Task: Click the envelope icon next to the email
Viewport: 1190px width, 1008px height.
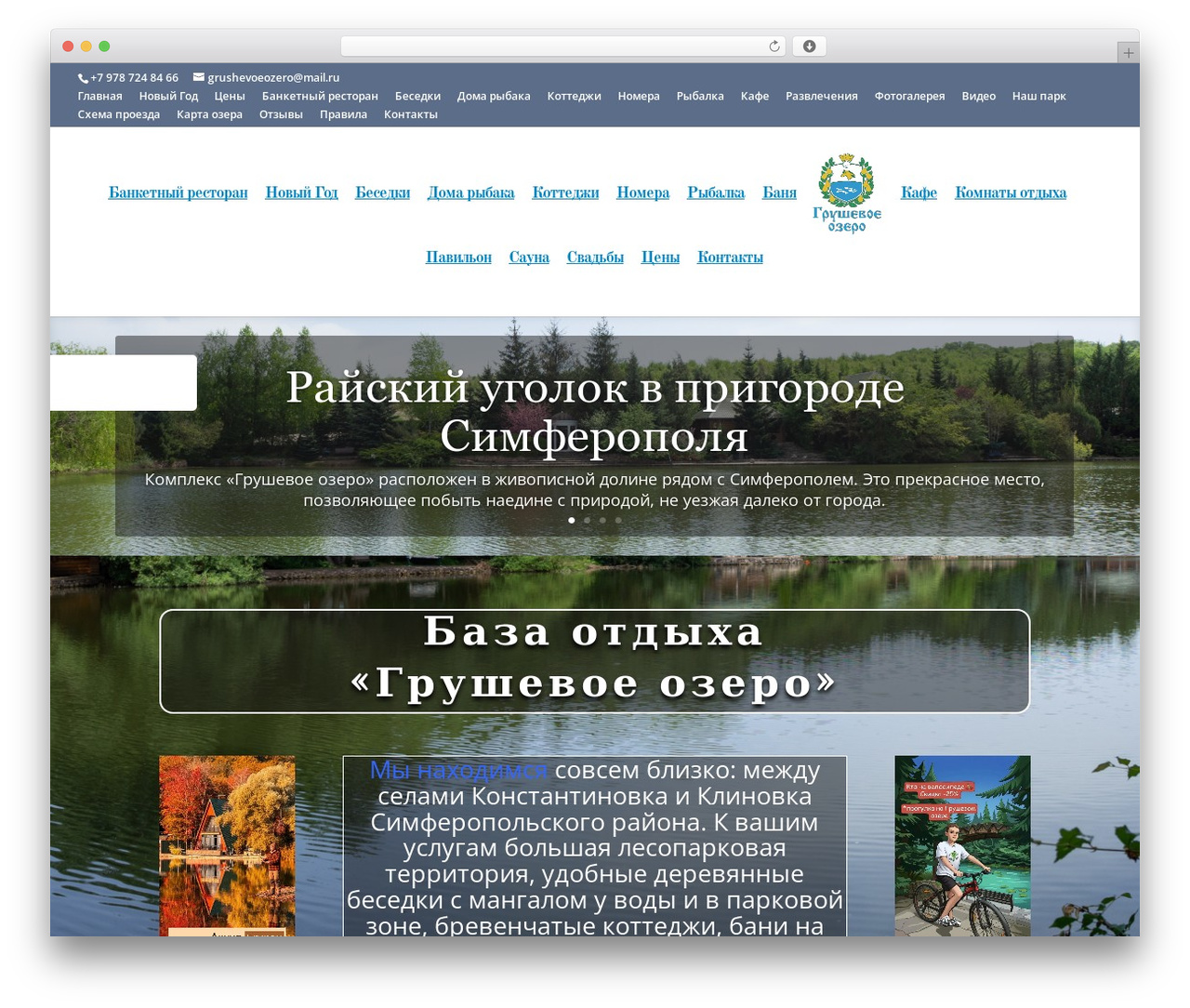Action: tap(198, 77)
